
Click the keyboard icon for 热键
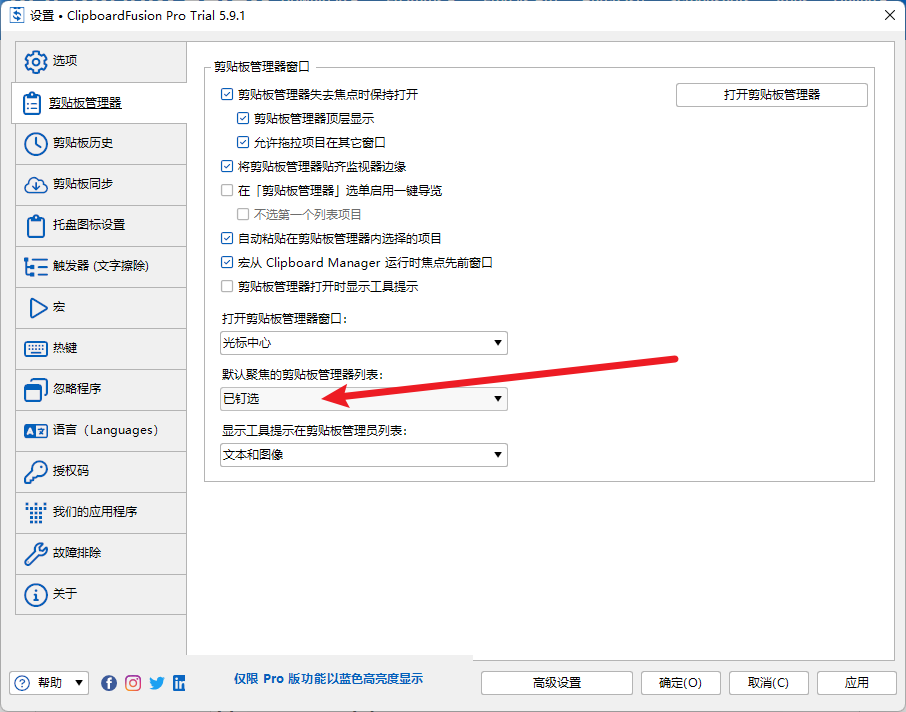[x=36, y=349]
